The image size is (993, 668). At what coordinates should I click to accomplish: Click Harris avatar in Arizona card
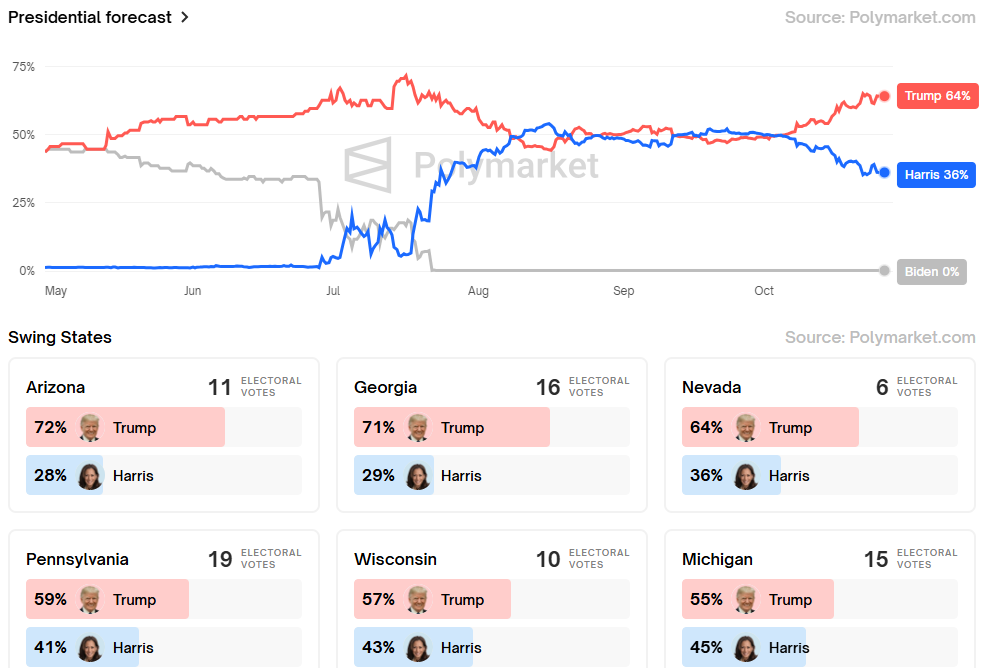[x=90, y=475]
